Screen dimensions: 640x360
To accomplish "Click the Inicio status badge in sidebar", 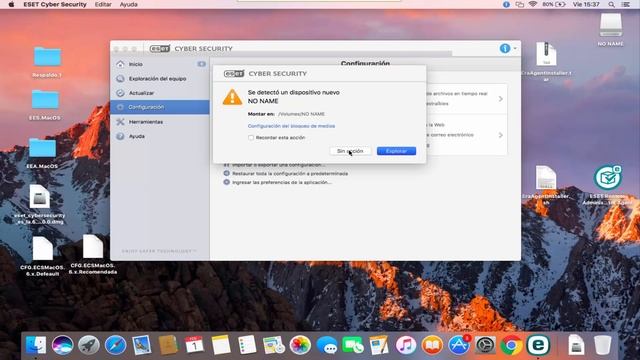I will click(x=202, y=64).
